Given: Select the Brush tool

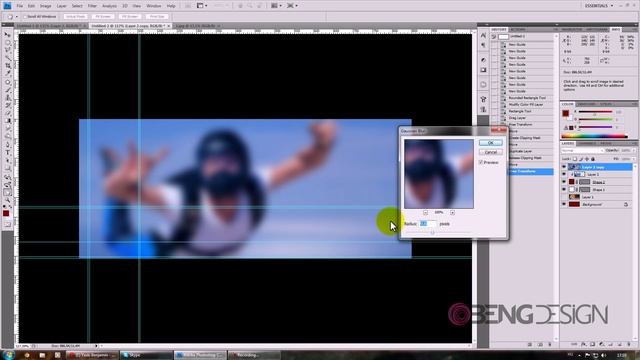Looking at the screenshot, I should 7,90.
